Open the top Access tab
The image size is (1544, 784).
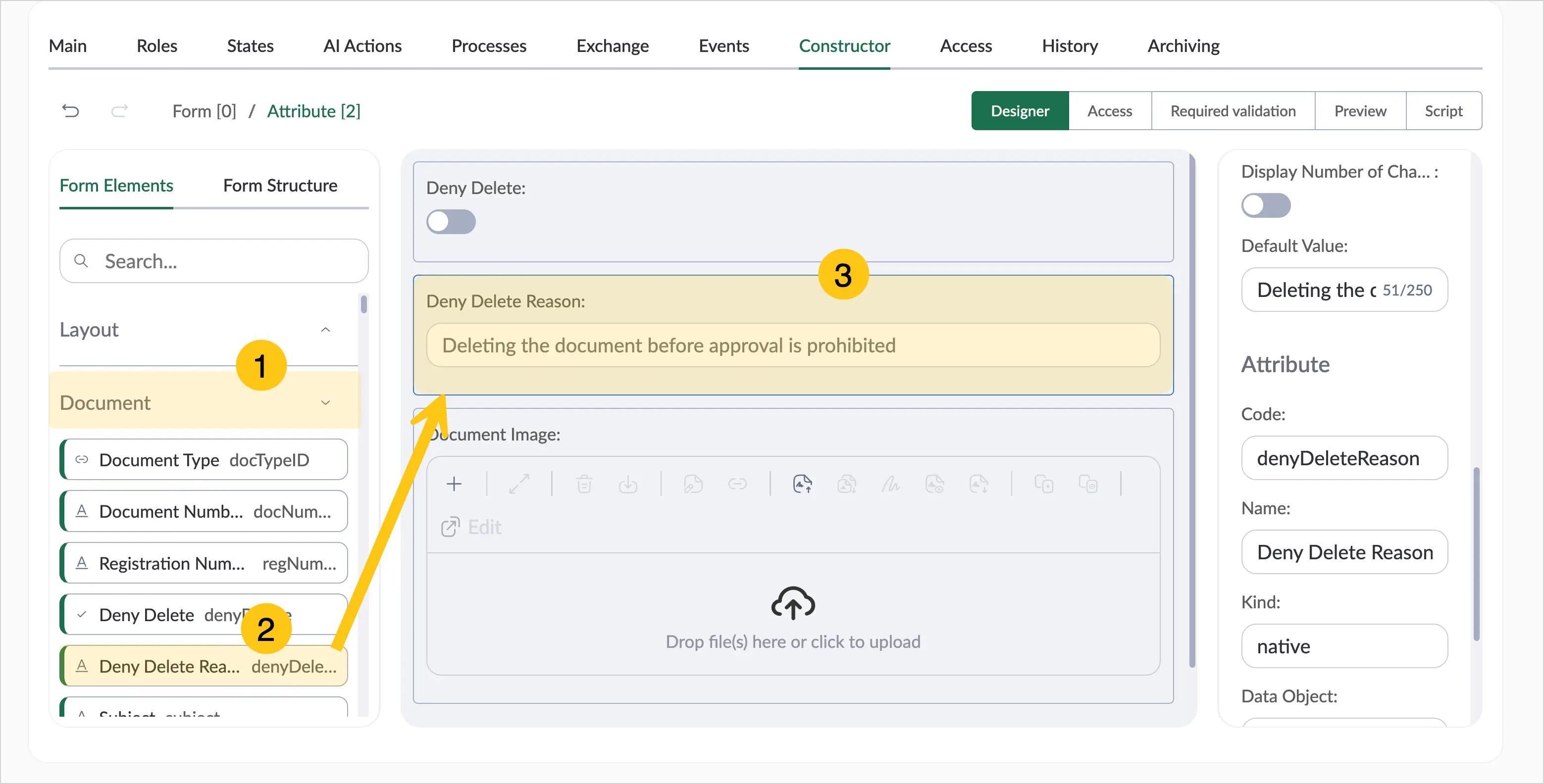point(966,46)
